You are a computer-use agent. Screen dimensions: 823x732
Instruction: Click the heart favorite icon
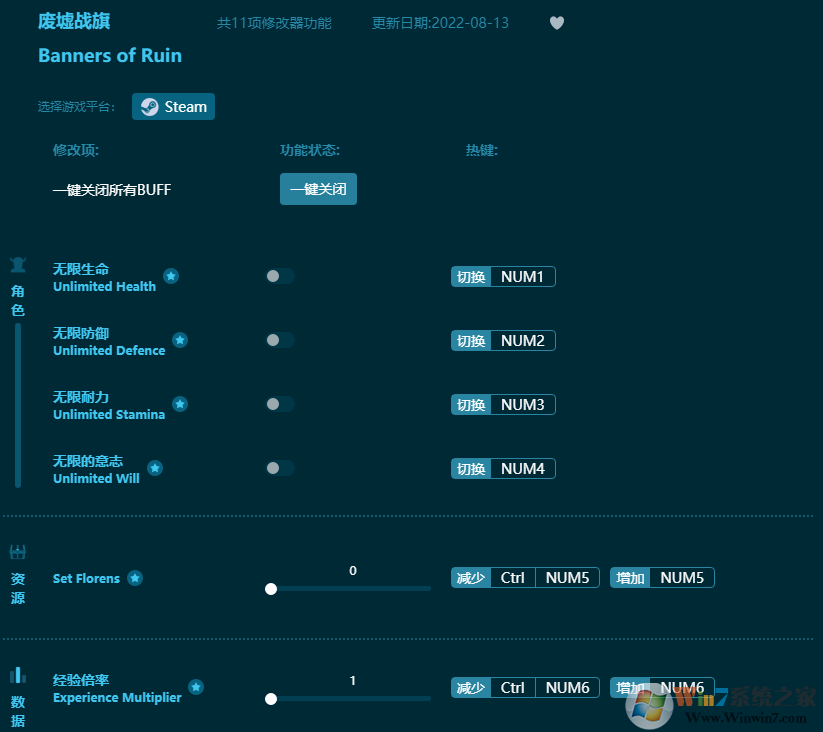coord(557,23)
